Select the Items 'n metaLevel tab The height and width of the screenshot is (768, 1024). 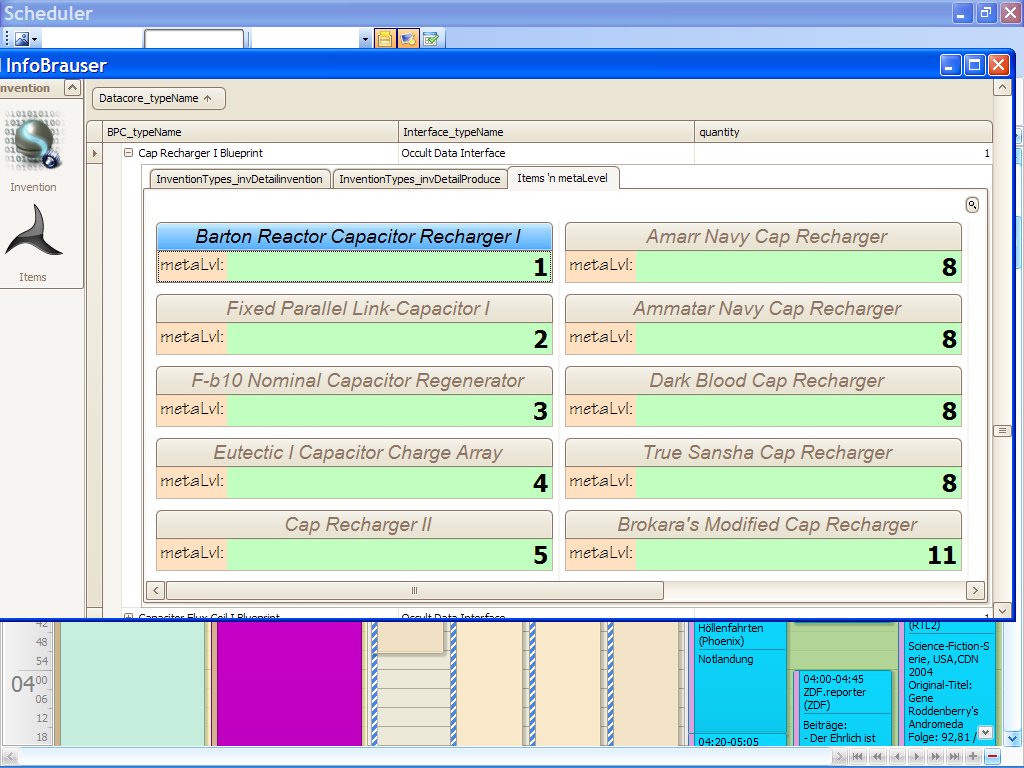562,178
